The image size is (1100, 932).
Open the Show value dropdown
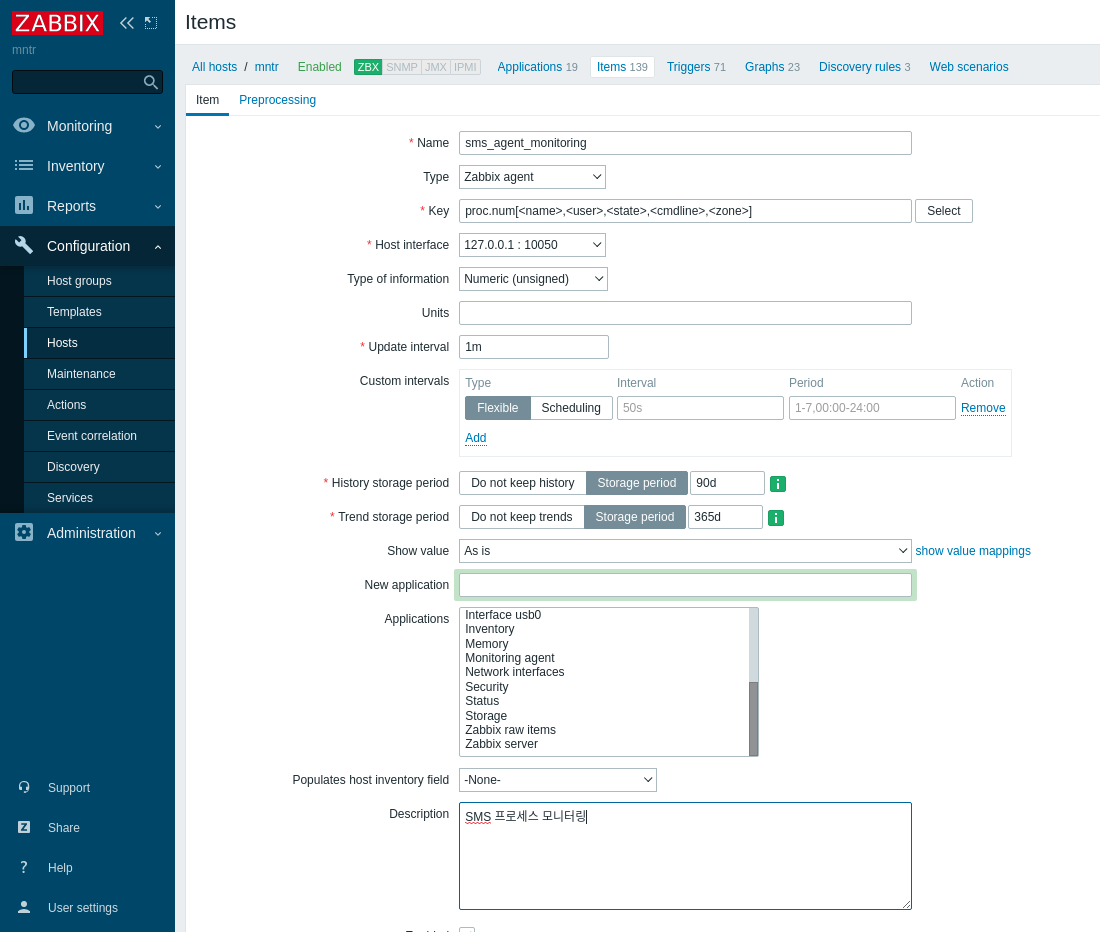point(684,550)
